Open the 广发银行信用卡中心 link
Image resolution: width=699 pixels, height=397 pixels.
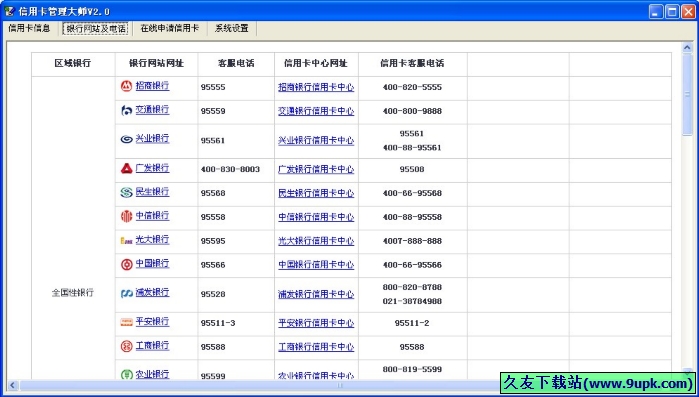[x=316, y=170]
